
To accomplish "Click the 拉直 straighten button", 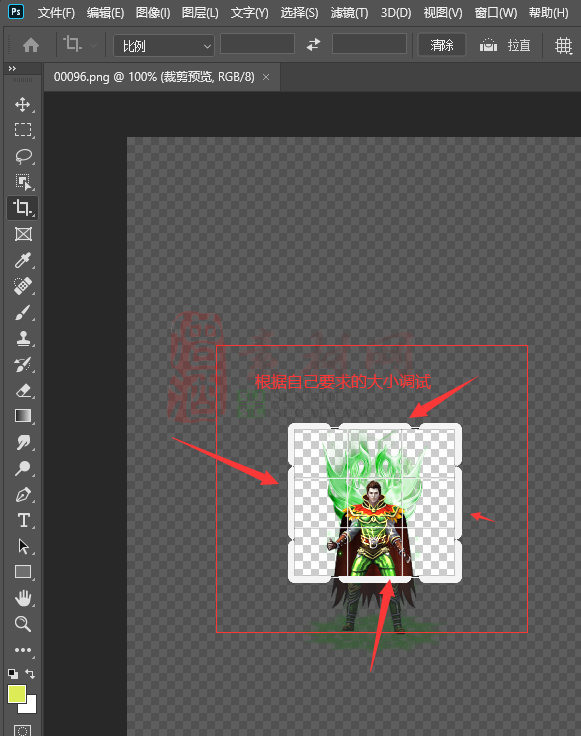I will click(x=505, y=46).
